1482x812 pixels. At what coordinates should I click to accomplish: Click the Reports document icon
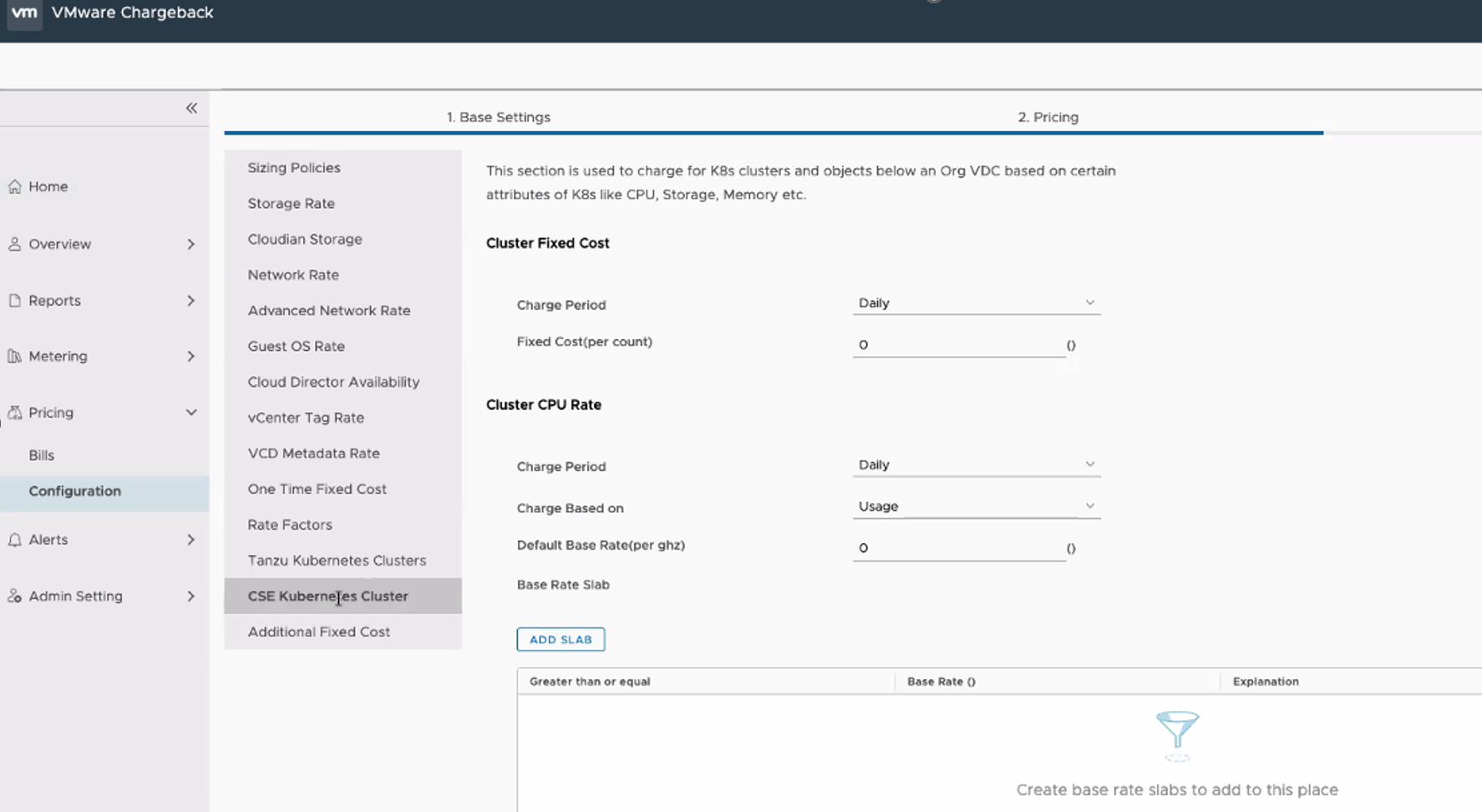(x=15, y=301)
